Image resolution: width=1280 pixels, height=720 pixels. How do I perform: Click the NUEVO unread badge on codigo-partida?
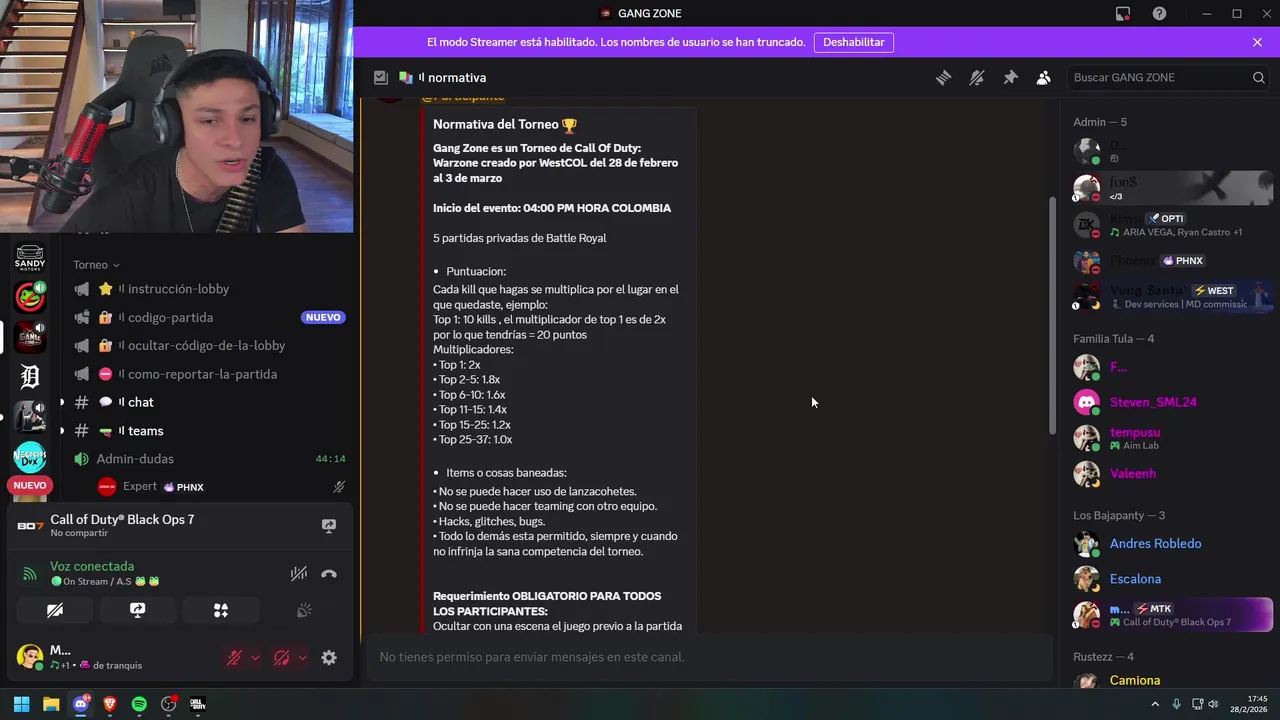(323, 317)
